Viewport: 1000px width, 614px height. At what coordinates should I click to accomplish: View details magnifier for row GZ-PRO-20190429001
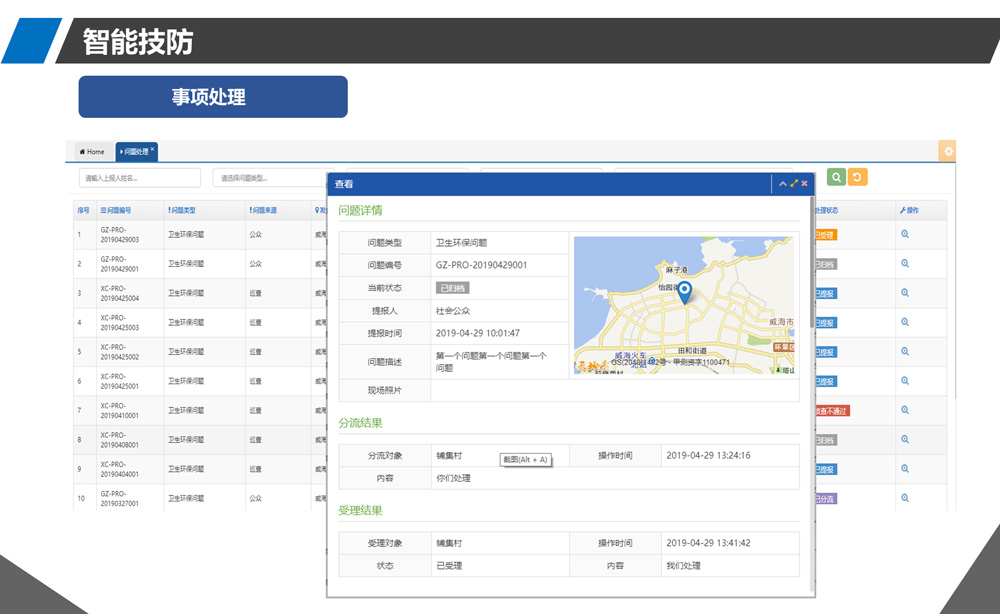[905, 263]
